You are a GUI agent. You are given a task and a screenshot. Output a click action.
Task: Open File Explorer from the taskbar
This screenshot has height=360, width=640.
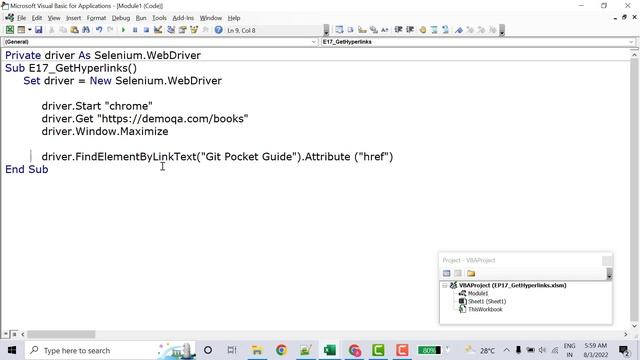[257, 350]
